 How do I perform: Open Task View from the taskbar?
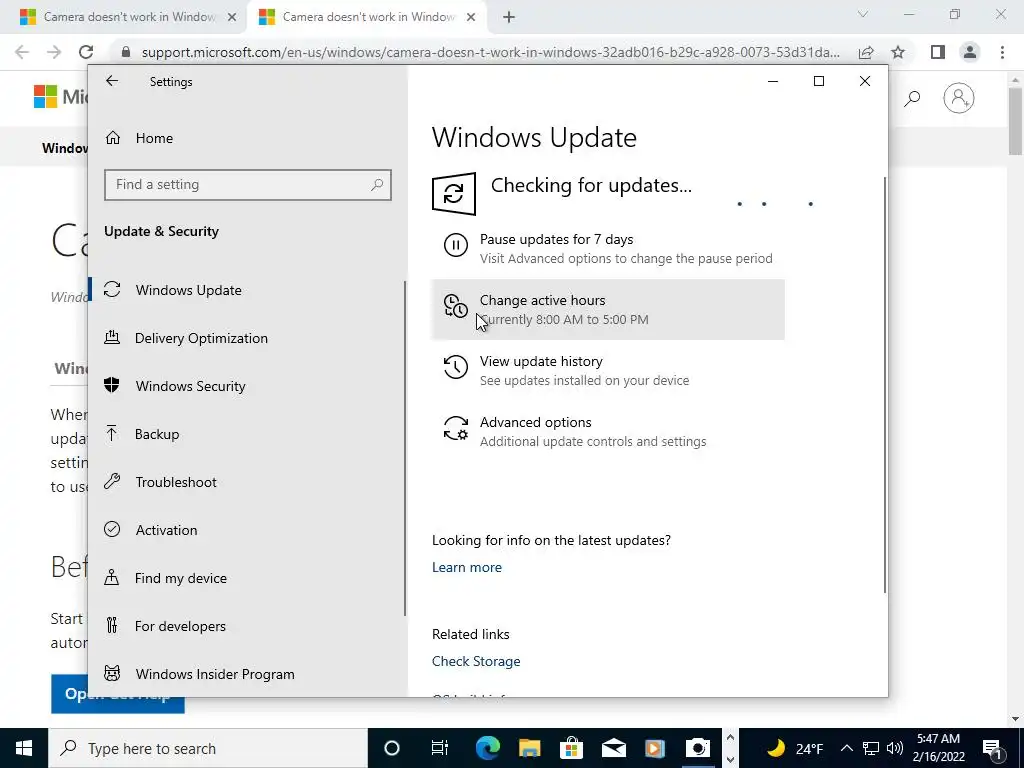(440, 748)
